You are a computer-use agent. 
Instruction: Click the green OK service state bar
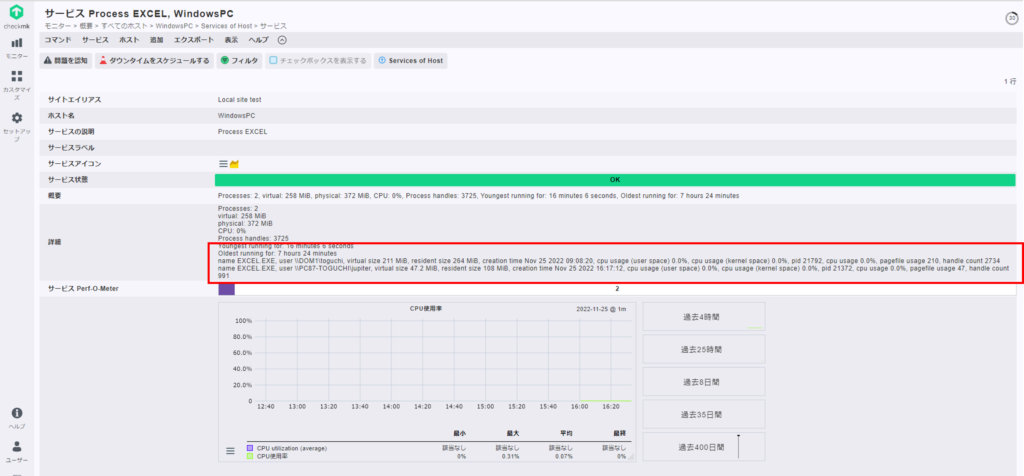[615, 180]
